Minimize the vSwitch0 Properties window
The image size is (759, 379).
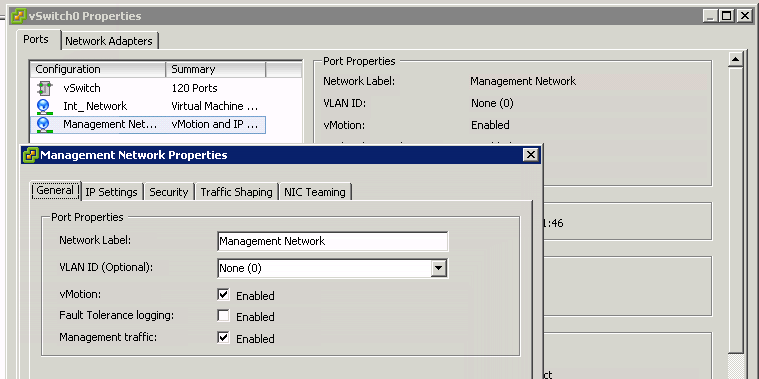click(710, 16)
